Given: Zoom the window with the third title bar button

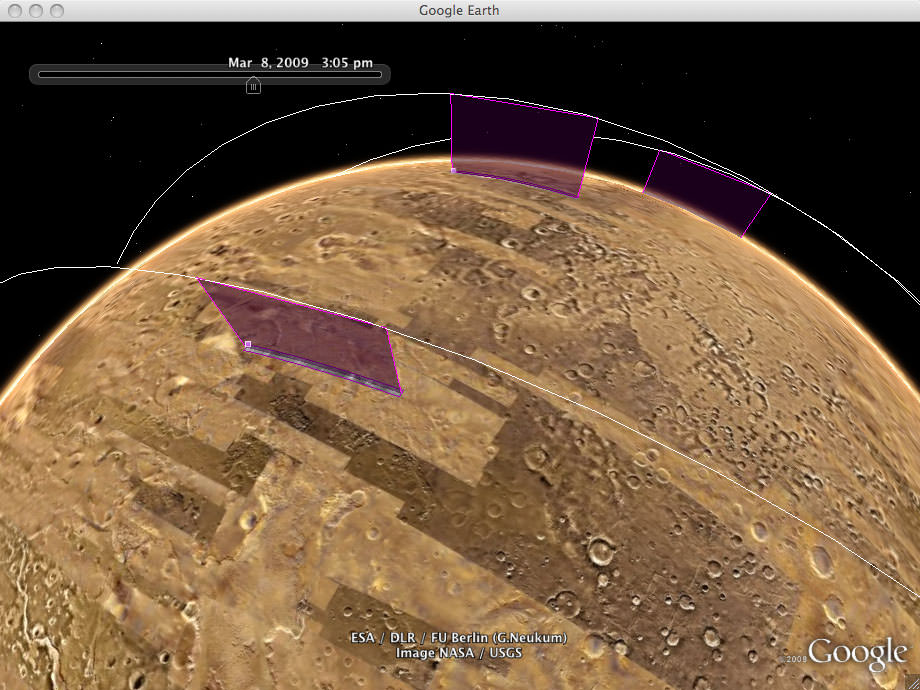Looking at the screenshot, I should pos(54,10).
